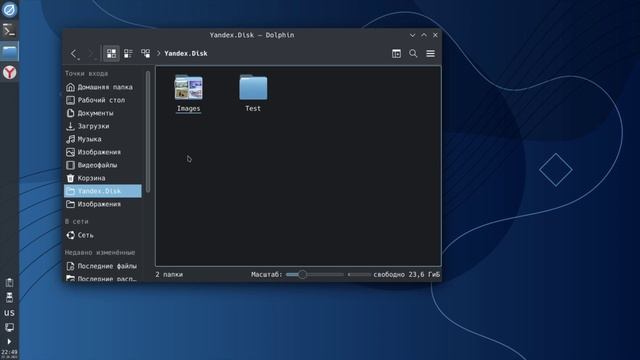The width and height of the screenshot is (640, 360).
Task: Click the desktop icon beside Рабочий стол
Action: (x=70, y=100)
